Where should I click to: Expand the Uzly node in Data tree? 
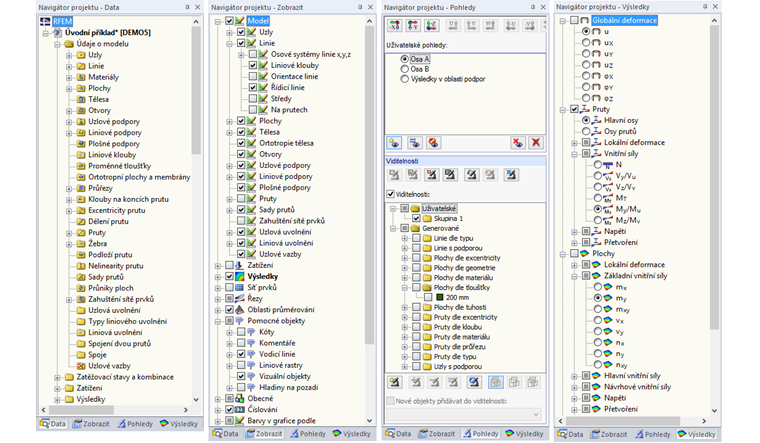[x=69, y=55]
